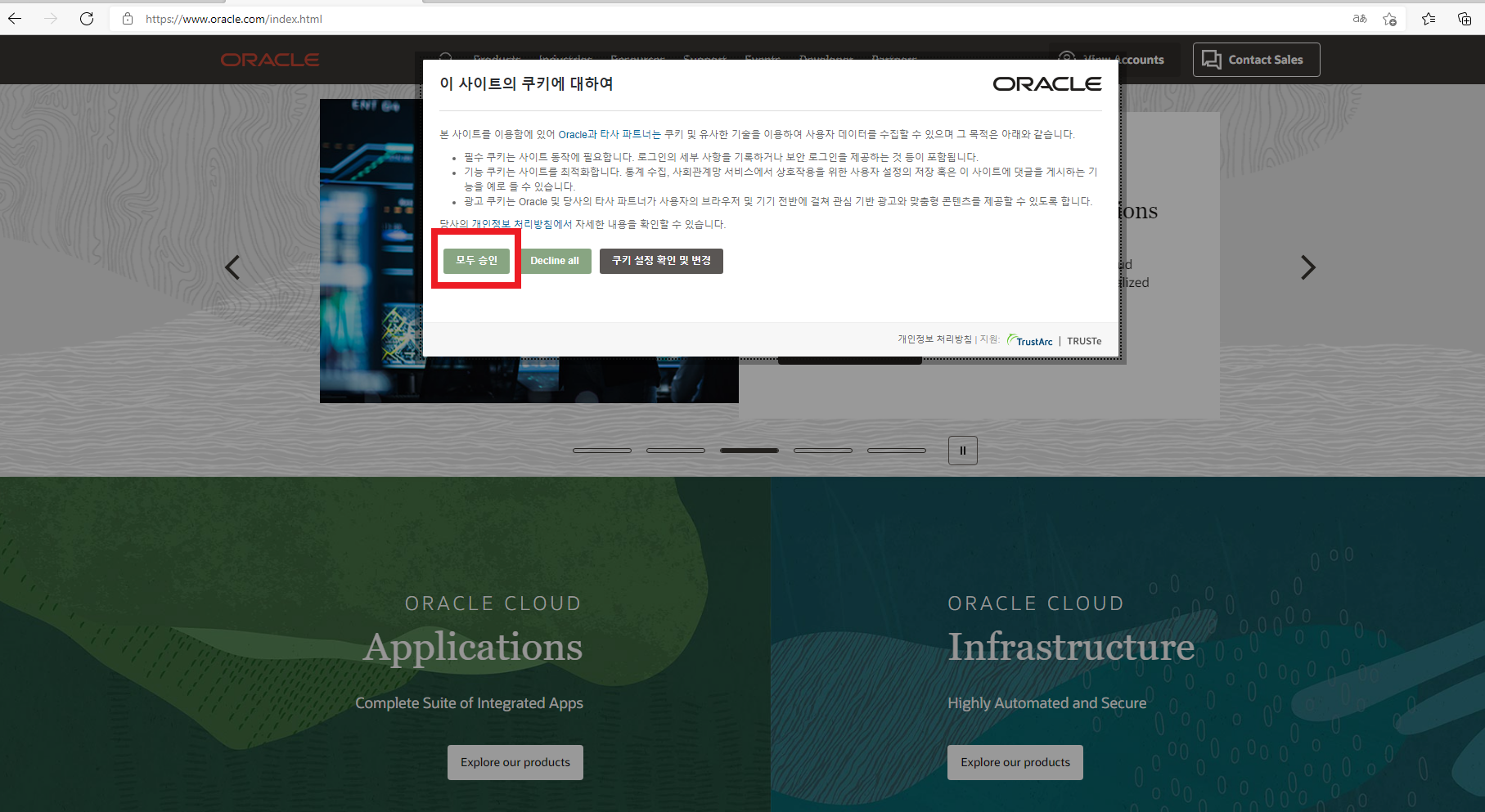Open 쿠키 설정 확인 및 변경 button
Screen dimensions: 1485x812
[x=661, y=261]
